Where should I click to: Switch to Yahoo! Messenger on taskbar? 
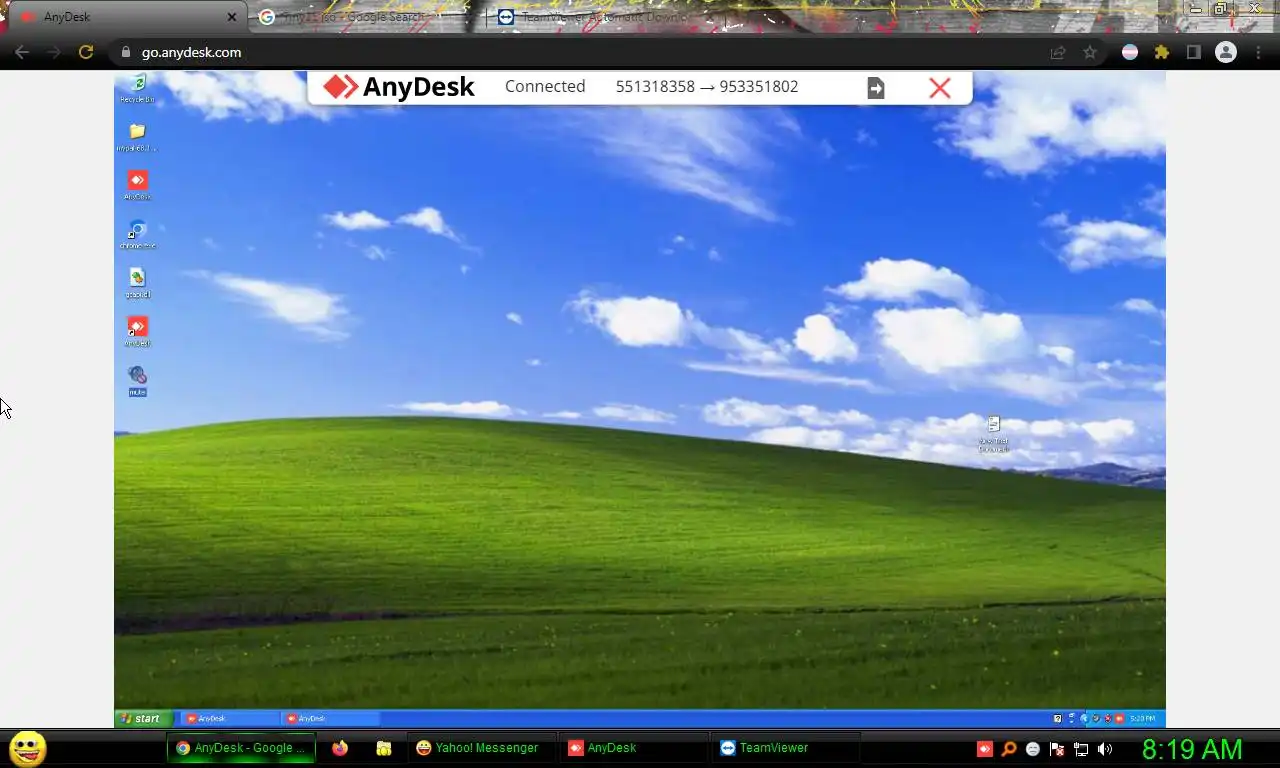click(481, 748)
